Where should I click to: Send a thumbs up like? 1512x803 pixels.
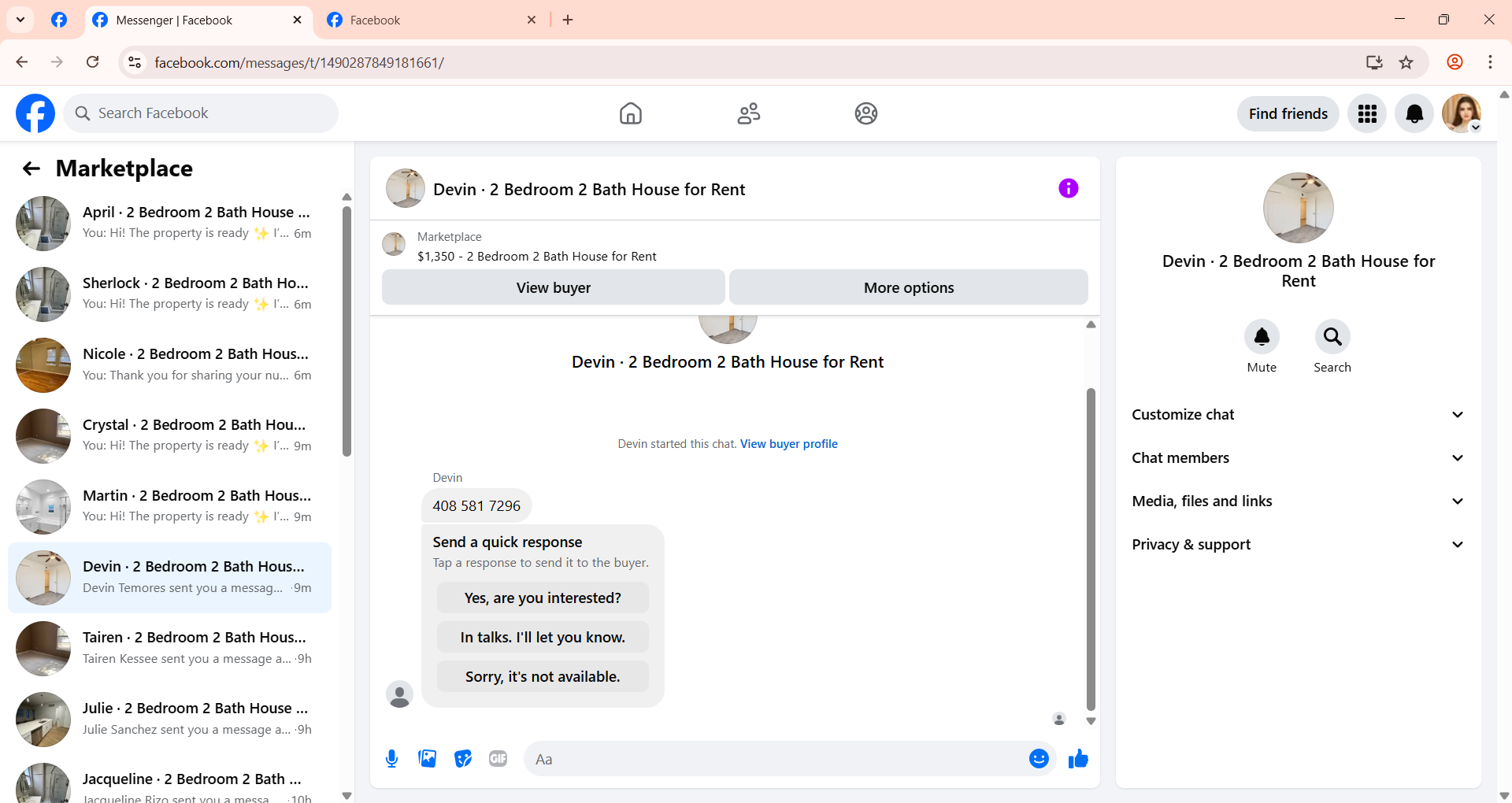click(x=1078, y=759)
